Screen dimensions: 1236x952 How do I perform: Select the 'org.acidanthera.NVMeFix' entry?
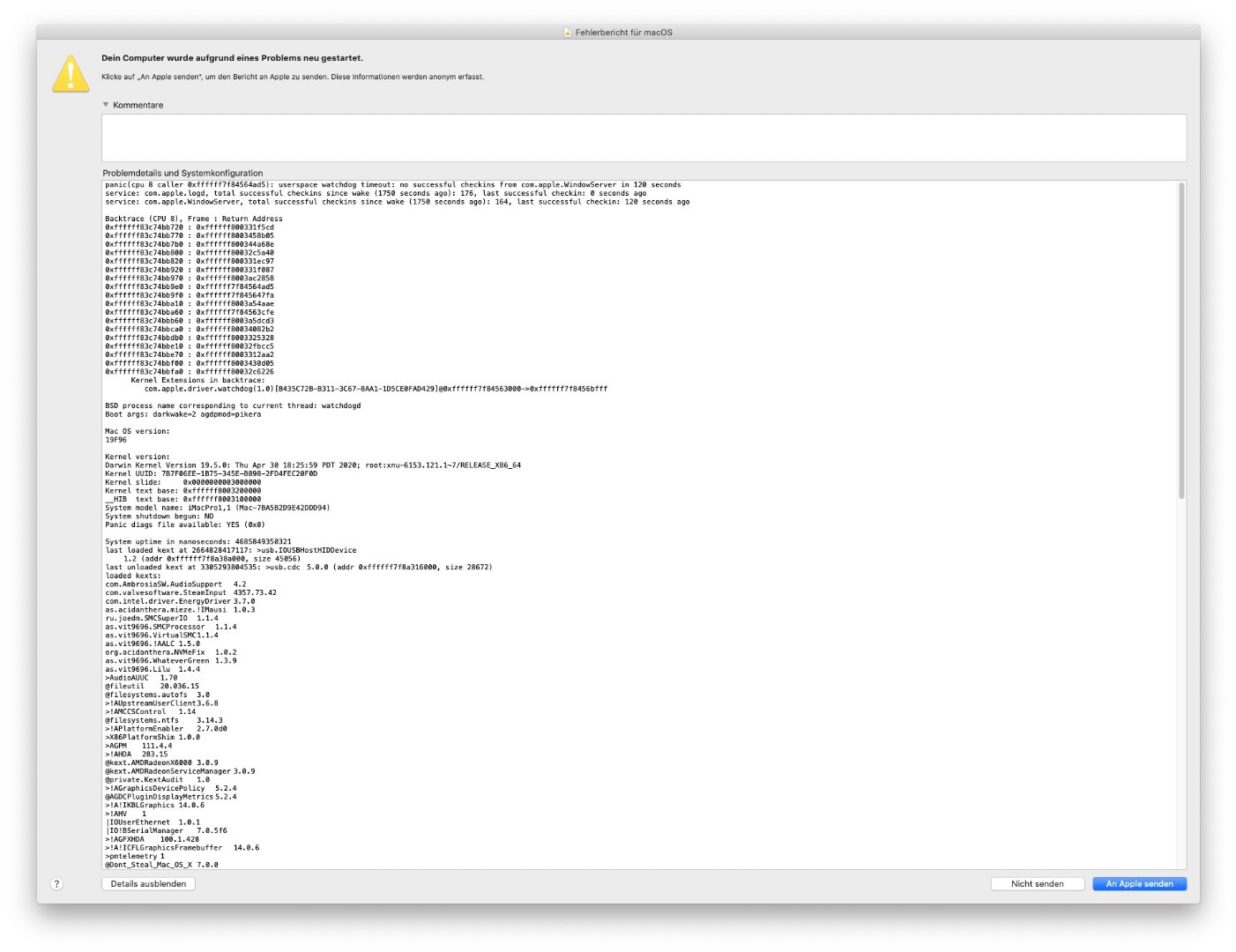(x=171, y=652)
